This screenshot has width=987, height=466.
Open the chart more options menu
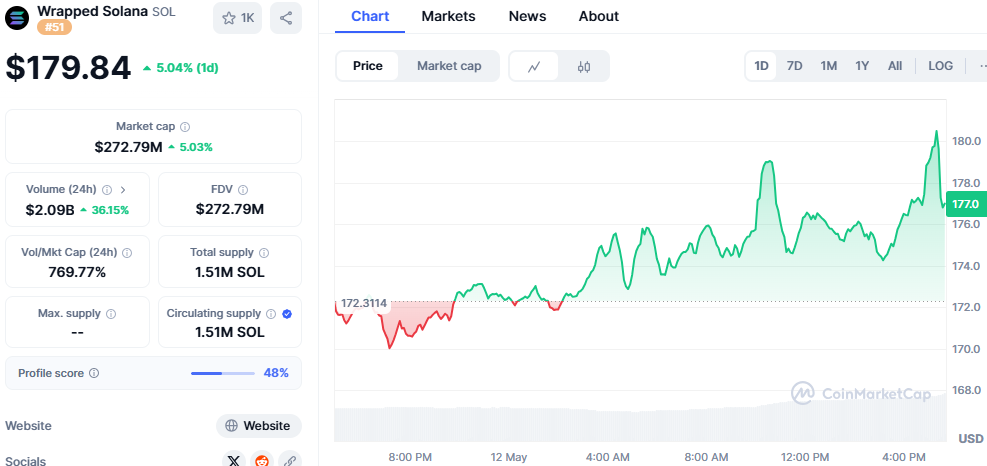click(x=983, y=66)
